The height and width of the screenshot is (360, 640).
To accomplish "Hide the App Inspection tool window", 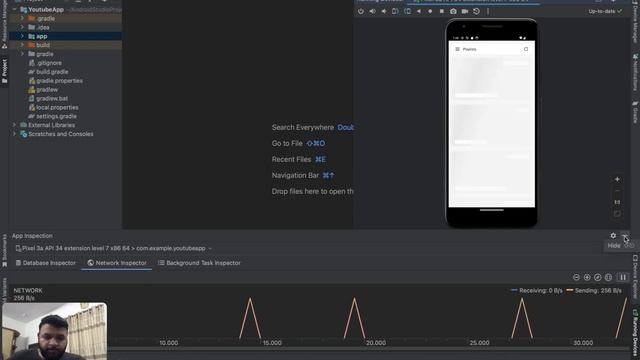I will tap(624, 236).
